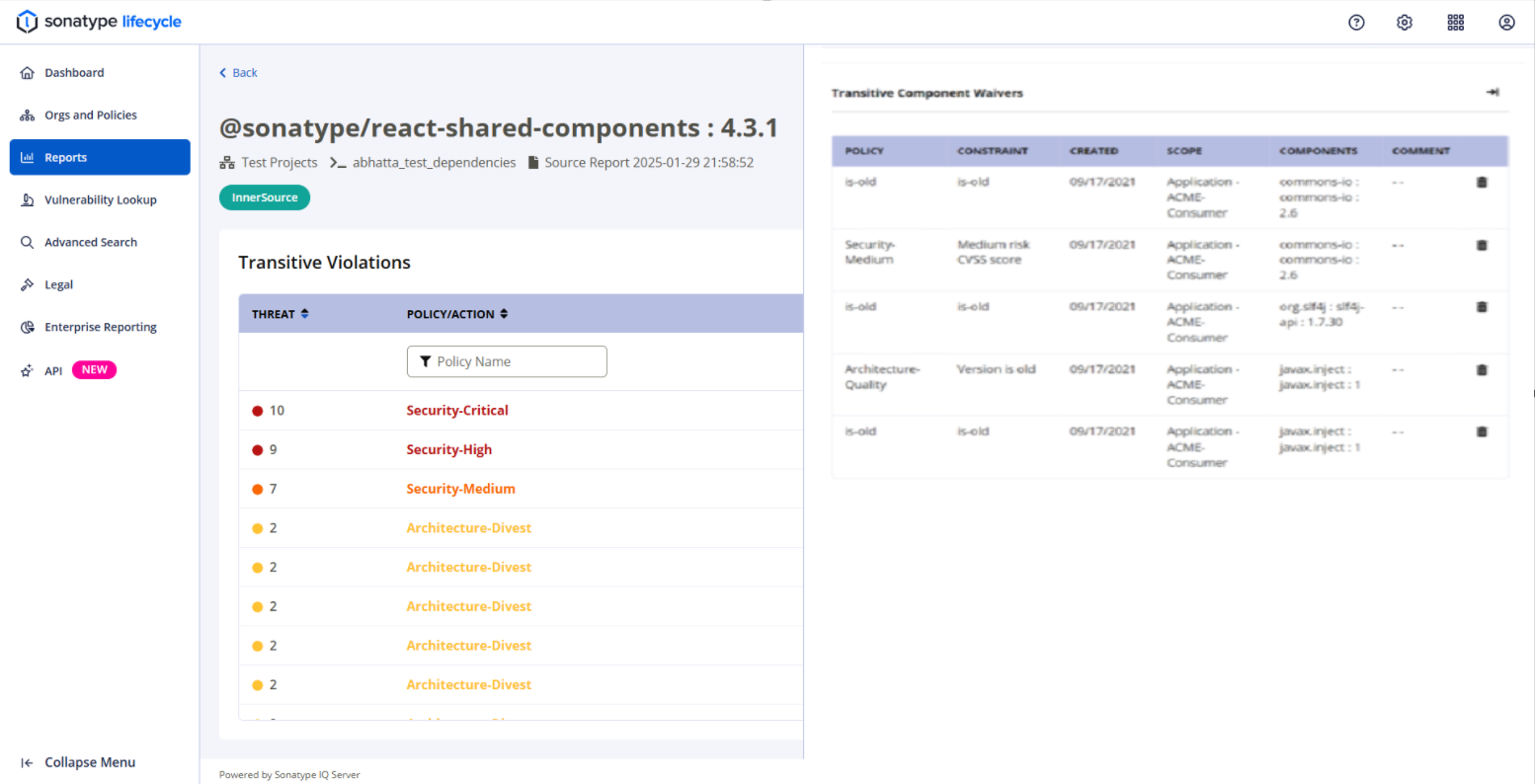Open system settings gear icon

(x=1405, y=22)
